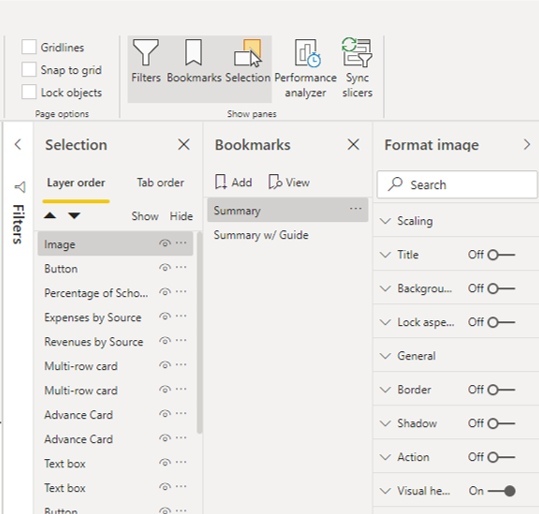This screenshot has width=539, height=514.
Task: Click the Hide all layers button
Action: pos(181,216)
